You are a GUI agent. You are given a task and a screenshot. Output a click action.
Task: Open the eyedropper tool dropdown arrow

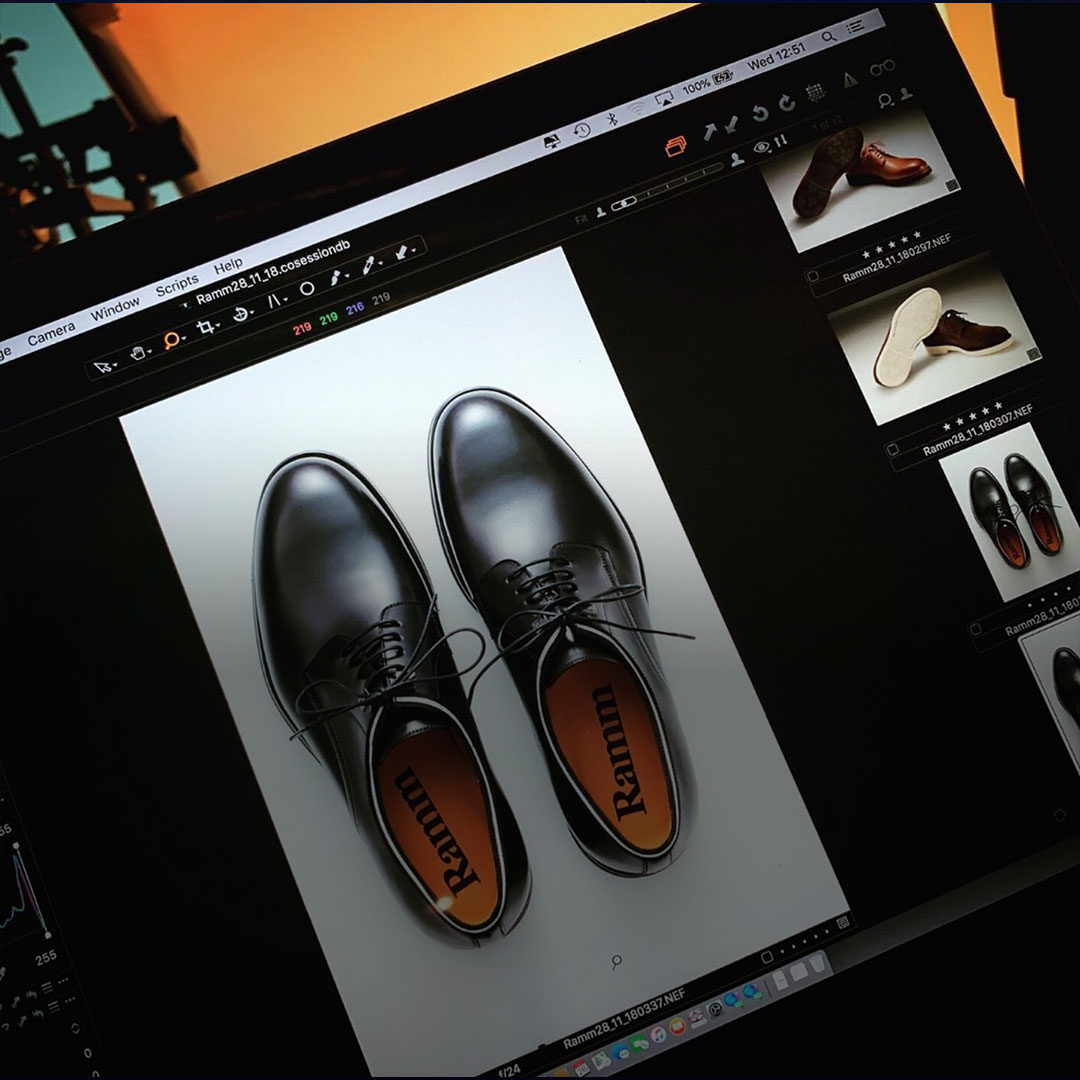pos(380,263)
